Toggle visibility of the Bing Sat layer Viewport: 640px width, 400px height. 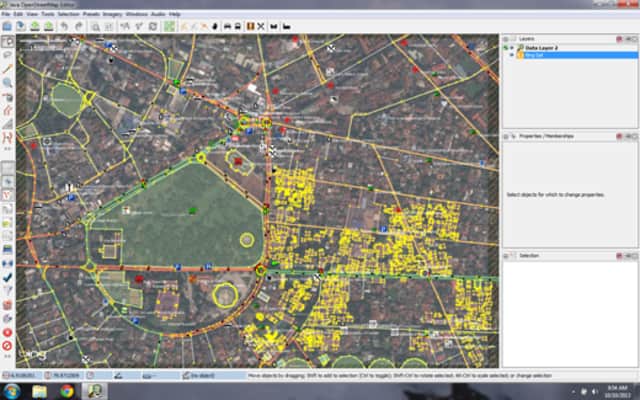point(511,55)
